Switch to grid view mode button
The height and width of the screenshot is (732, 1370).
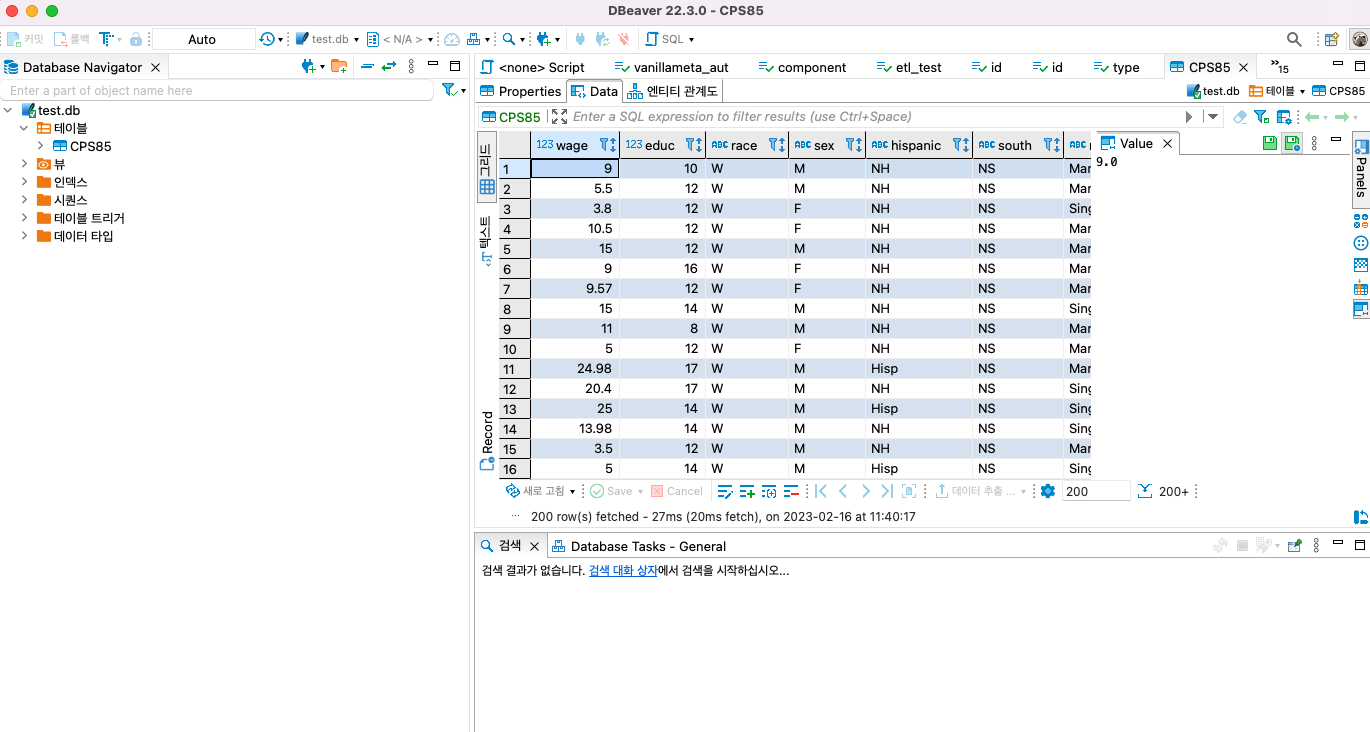pyautogui.click(x=486, y=168)
